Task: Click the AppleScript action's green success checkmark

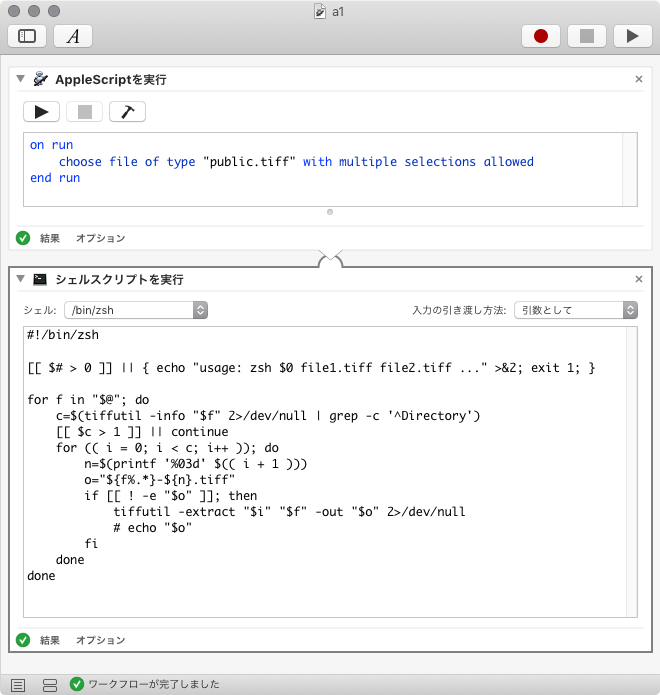Action: point(23,238)
